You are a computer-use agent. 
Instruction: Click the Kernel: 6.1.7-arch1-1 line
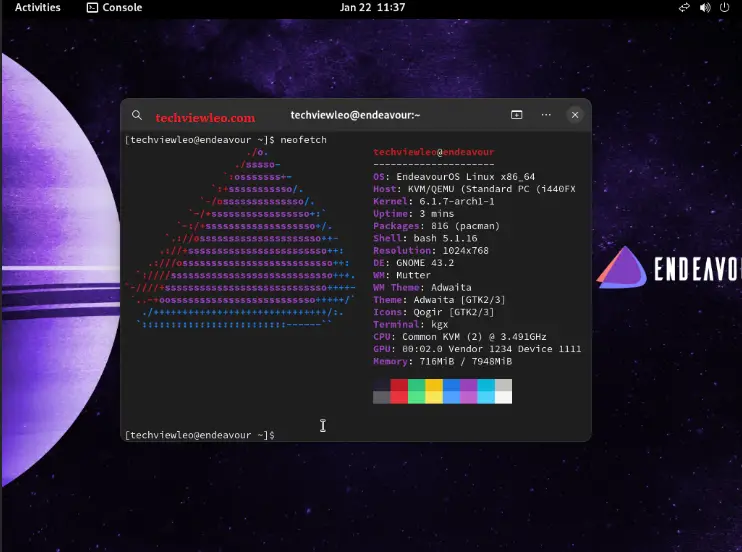coord(433,201)
